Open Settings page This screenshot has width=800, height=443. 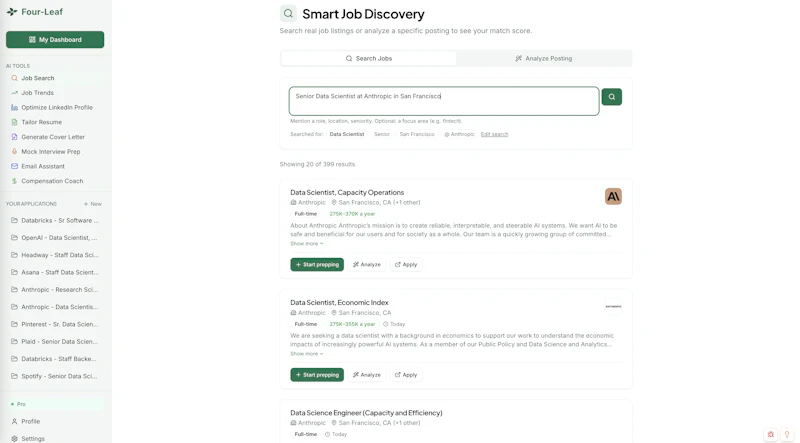[55, 438]
